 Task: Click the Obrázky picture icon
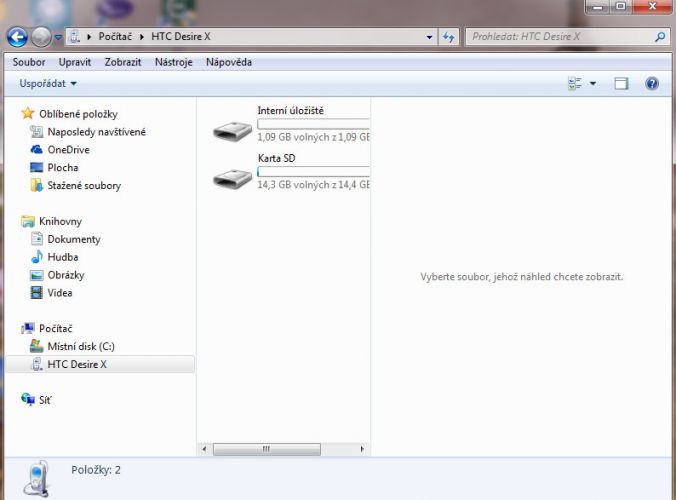[x=37, y=275]
